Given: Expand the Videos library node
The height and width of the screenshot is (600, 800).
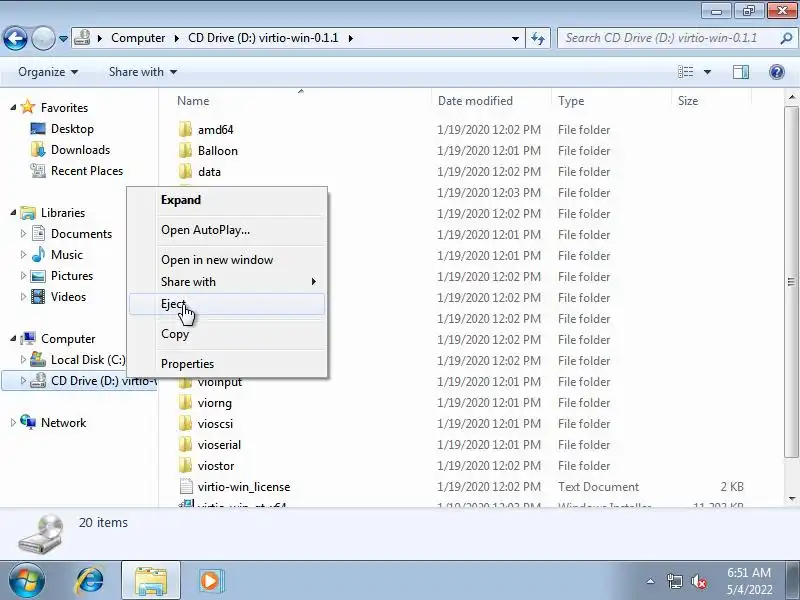Looking at the screenshot, I should [x=23, y=296].
